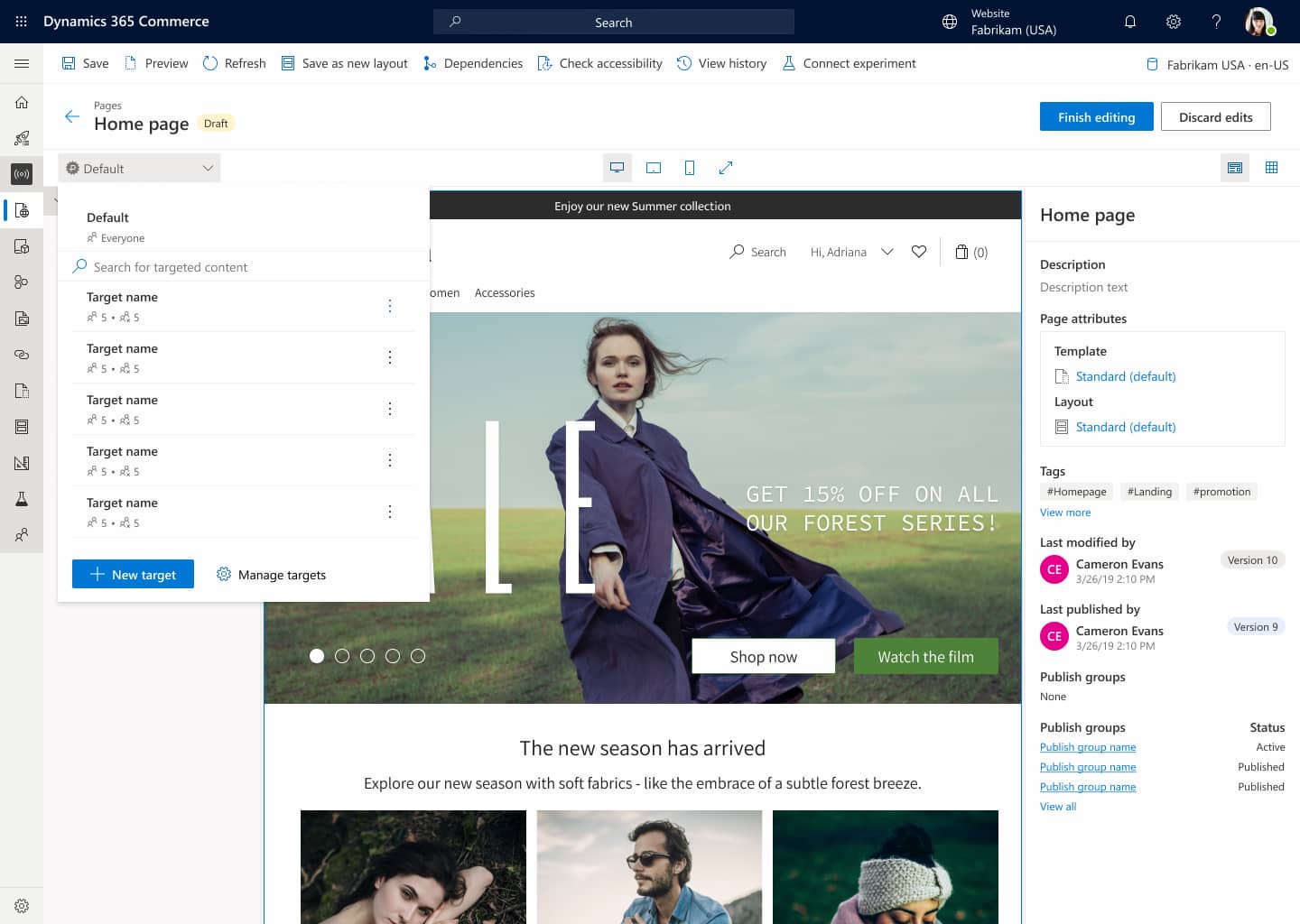Viewport: 1300px width, 924px height.
Task: Expand the Hi, Adriana account chevron
Action: pos(887,252)
